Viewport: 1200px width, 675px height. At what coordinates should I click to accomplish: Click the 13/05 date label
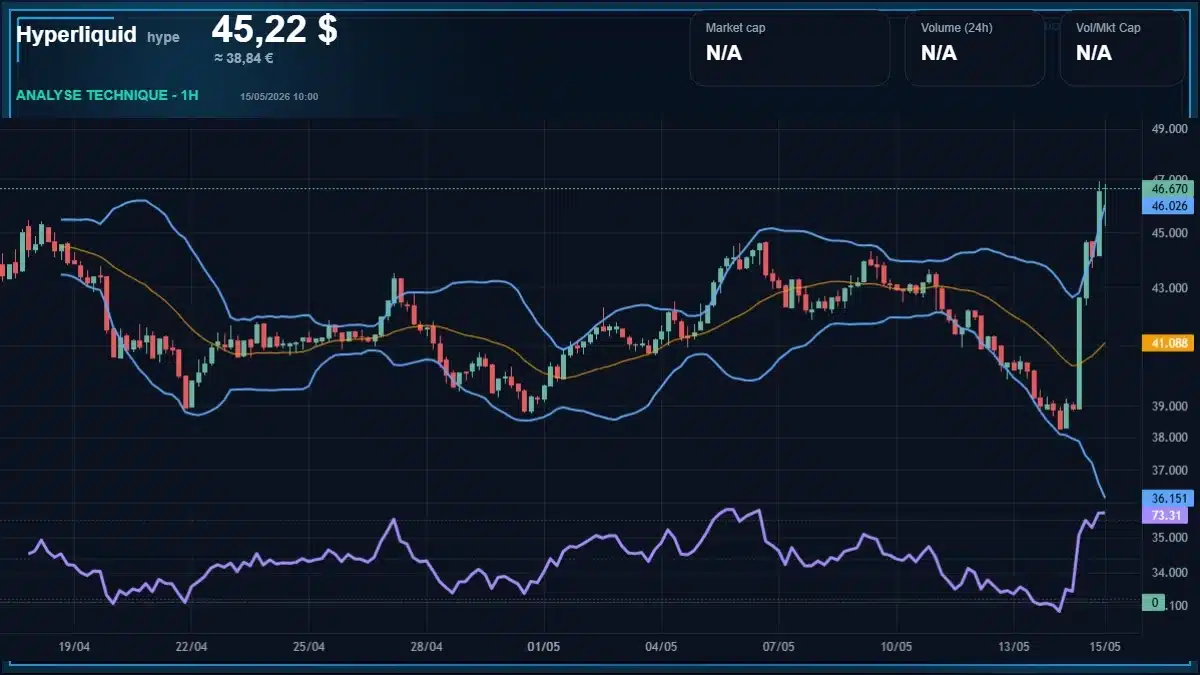tap(1013, 647)
